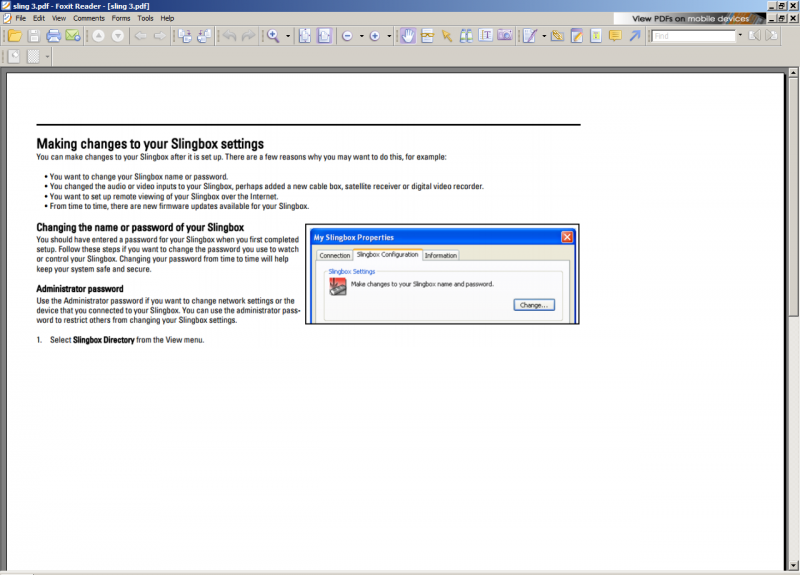Viewport: 800px width, 575px height.
Task: Select the pen-on-page Typewriter tool
Action: click(530, 36)
